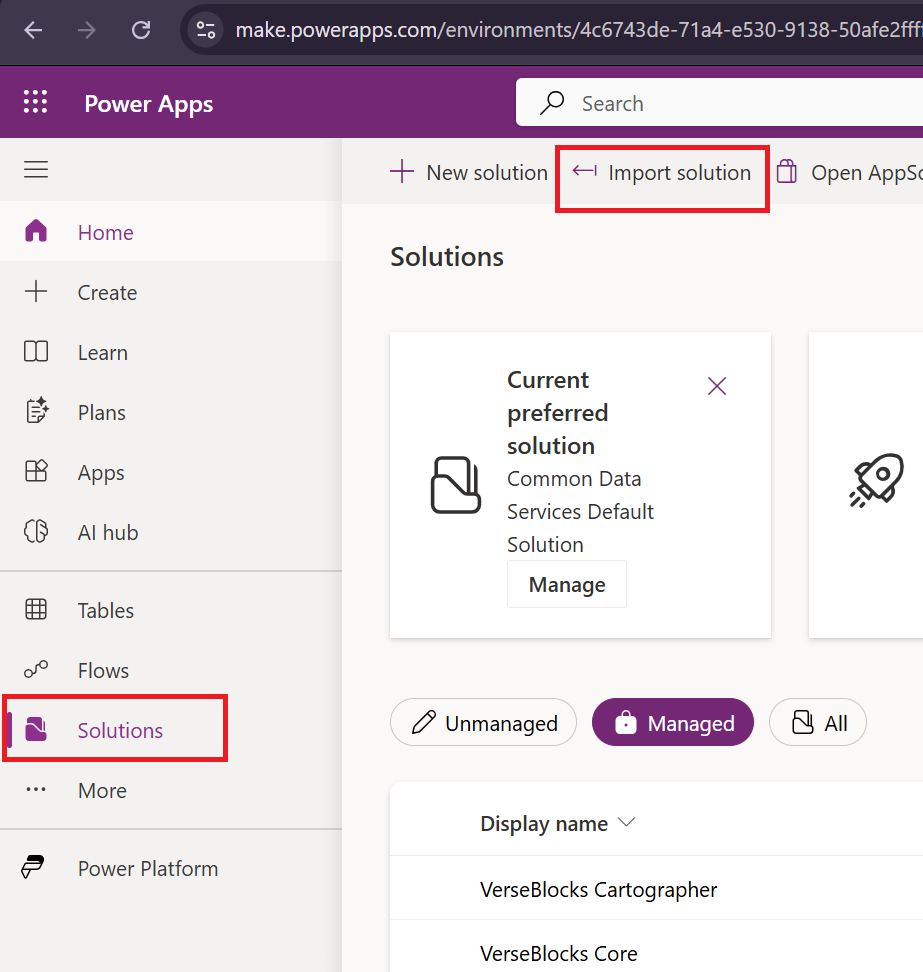Click the AI hub brain icon
The image size is (923, 972).
click(36, 531)
